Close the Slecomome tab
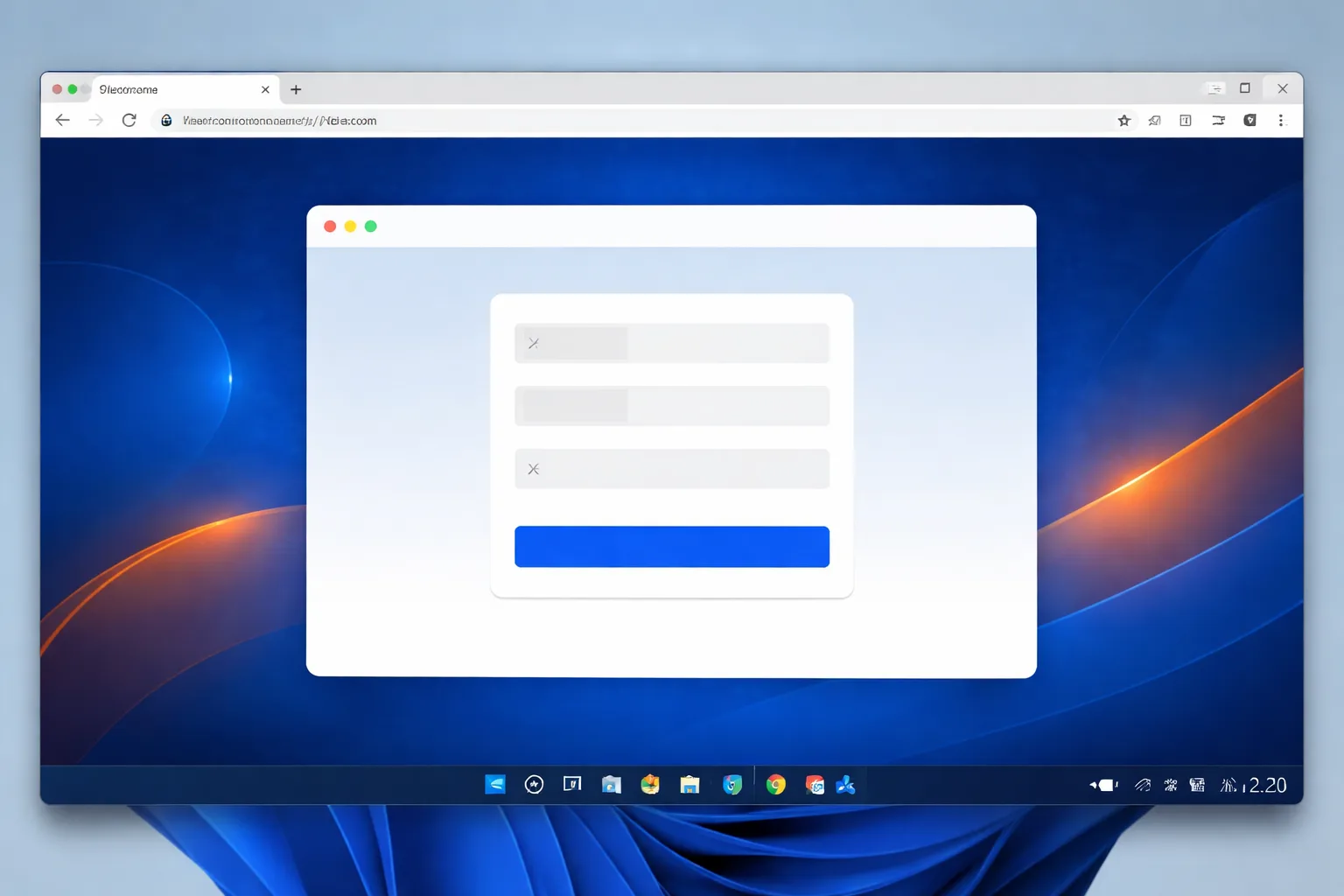 pyautogui.click(x=265, y=89)
